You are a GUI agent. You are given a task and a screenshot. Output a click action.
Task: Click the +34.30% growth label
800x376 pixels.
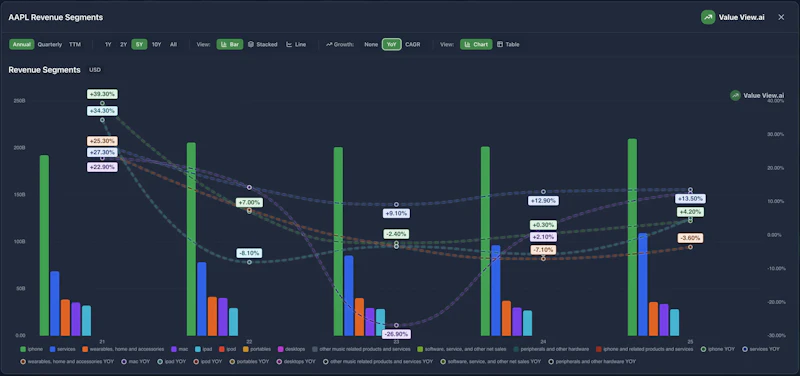coord(102,111)
